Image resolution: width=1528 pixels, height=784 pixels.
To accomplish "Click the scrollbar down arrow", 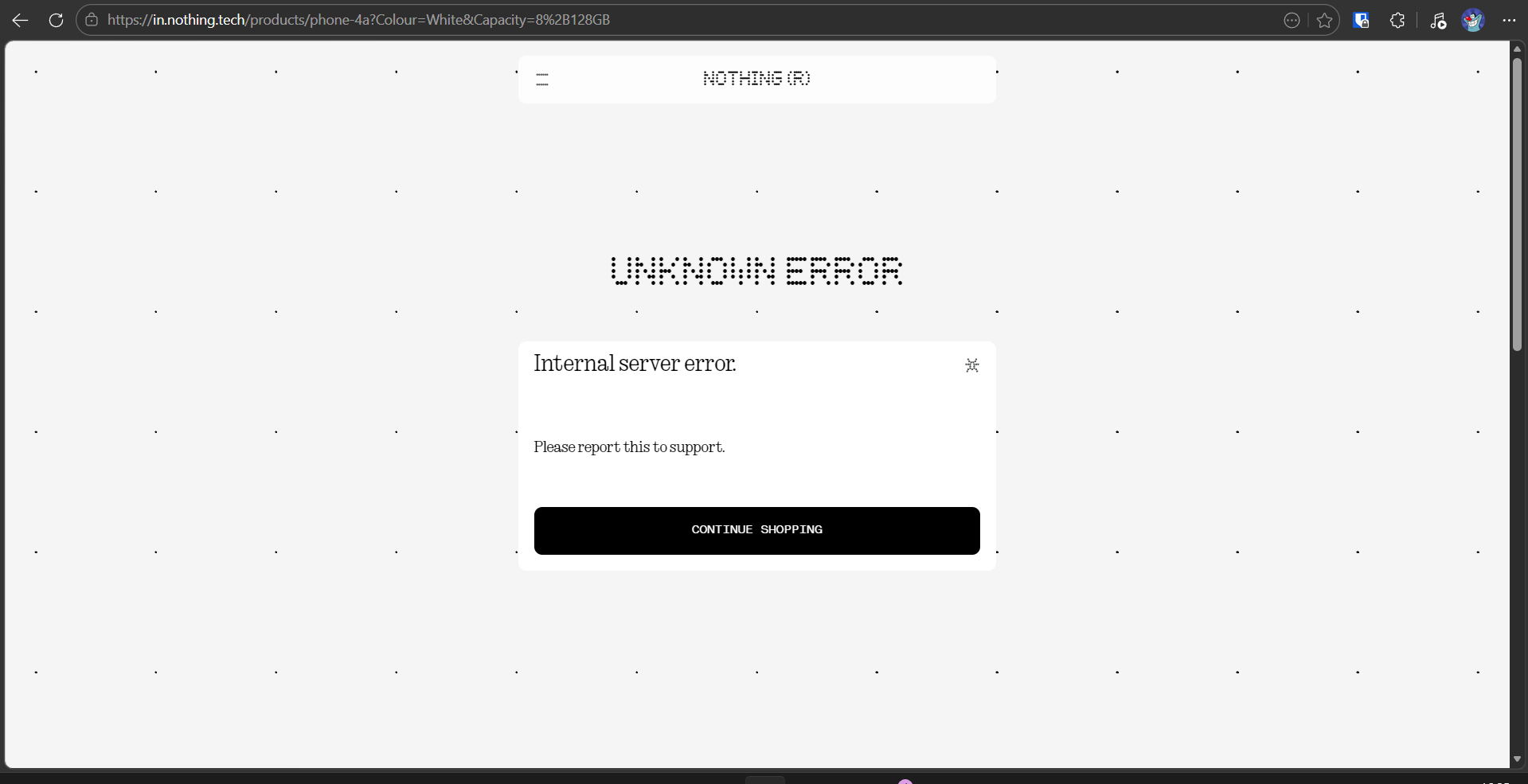I will point(1517,759).
